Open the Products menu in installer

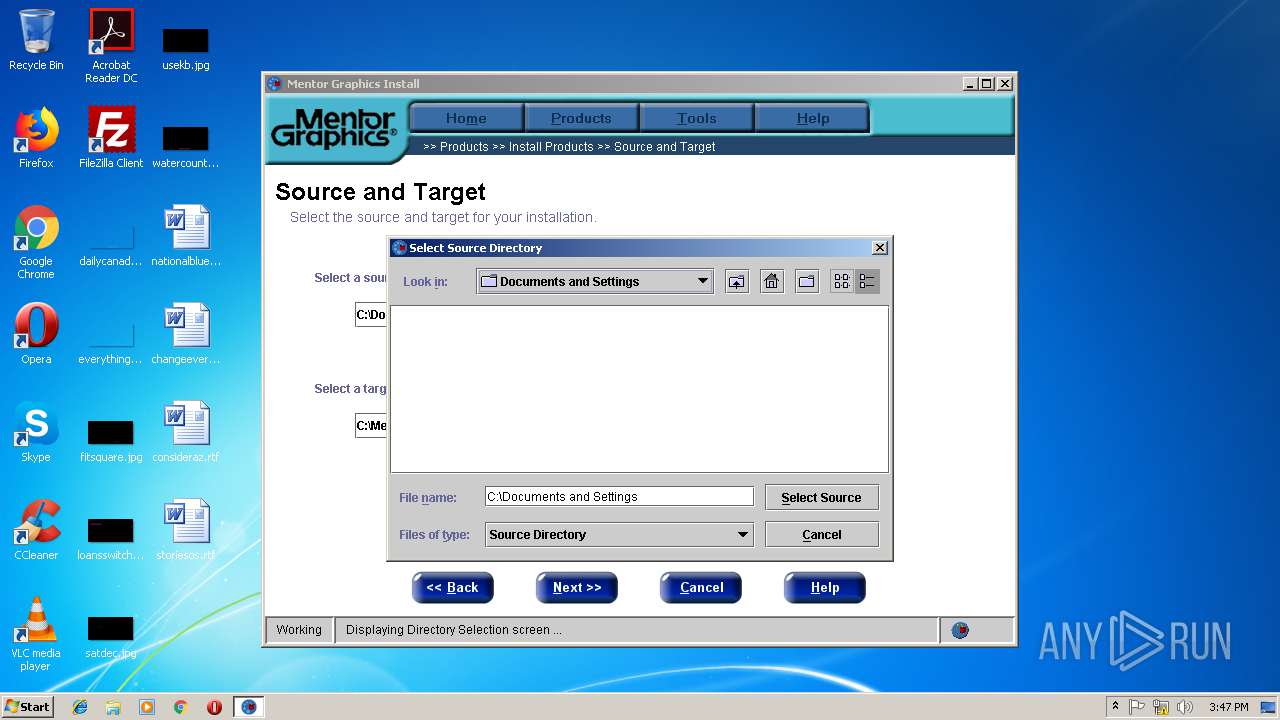581,118
